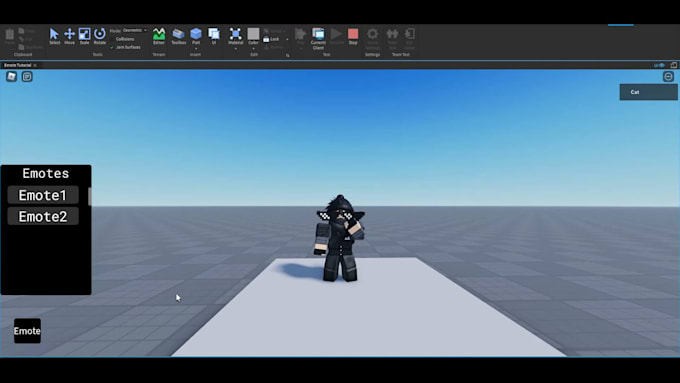680x383 pixels.
Task: Click the Lock tool
Action: [271, 39]
